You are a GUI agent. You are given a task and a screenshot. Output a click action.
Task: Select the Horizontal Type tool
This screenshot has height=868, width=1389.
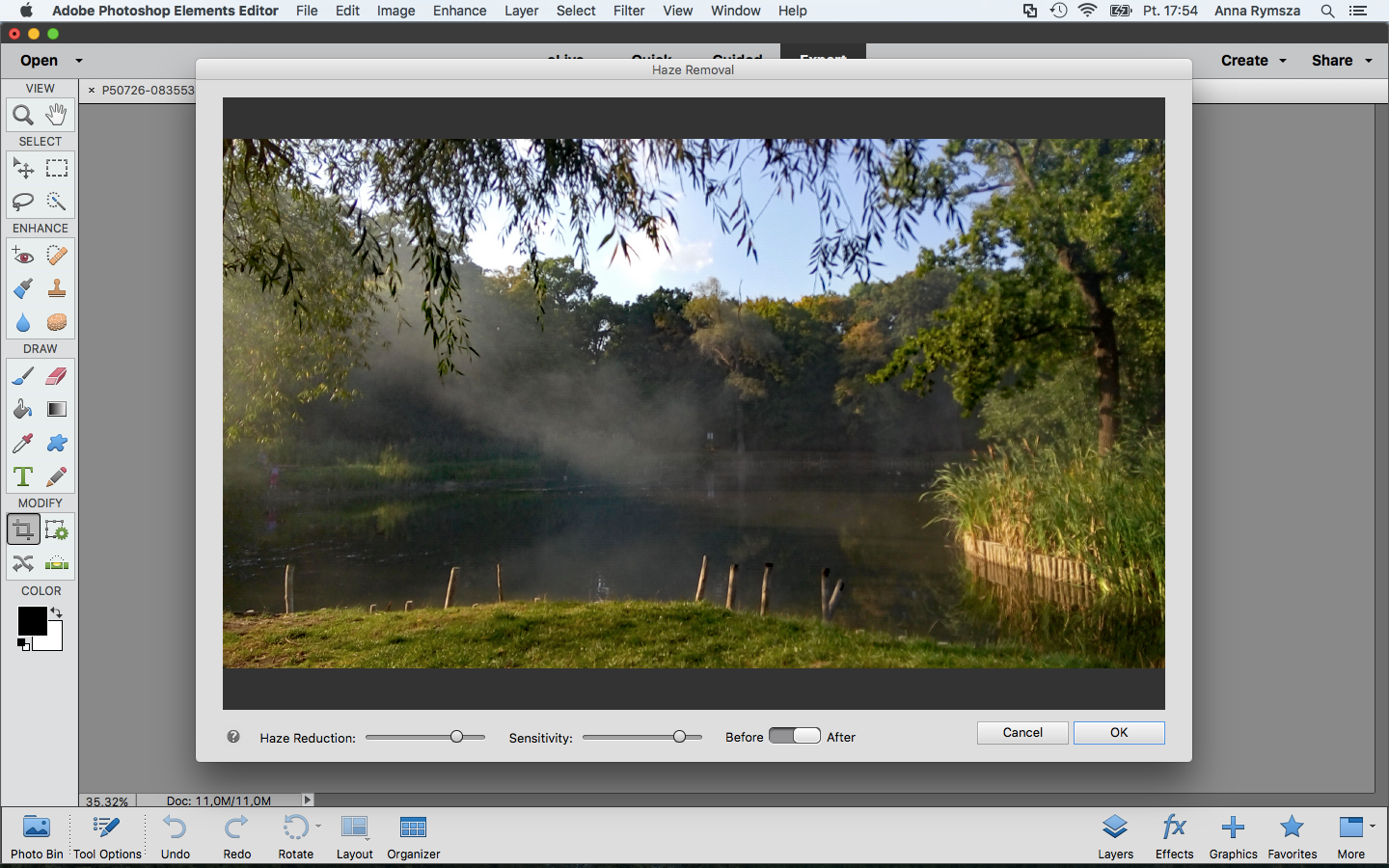pyautogui.click(x=23, y=476)
